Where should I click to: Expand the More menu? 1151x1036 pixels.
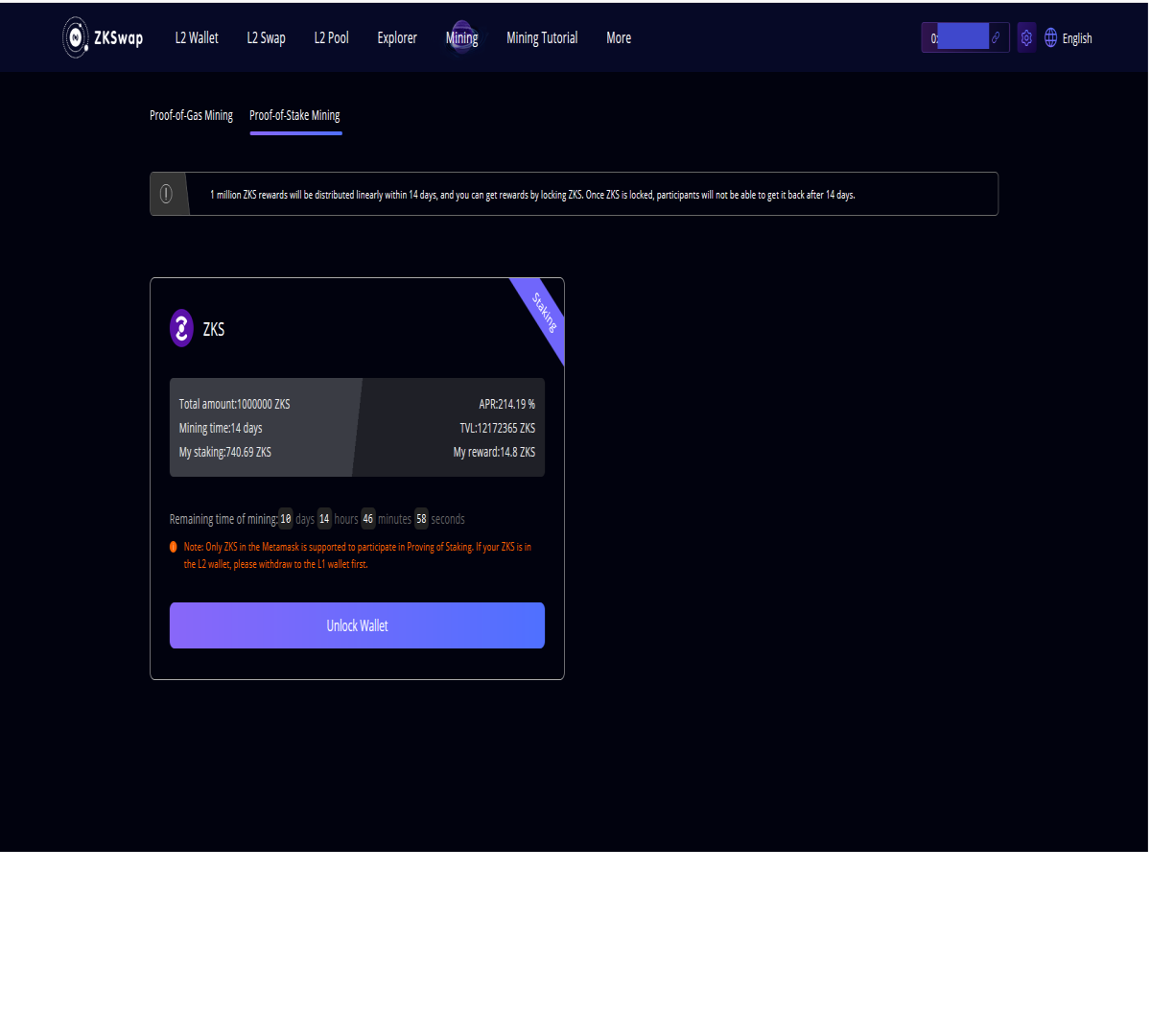(x=619, y=37)
